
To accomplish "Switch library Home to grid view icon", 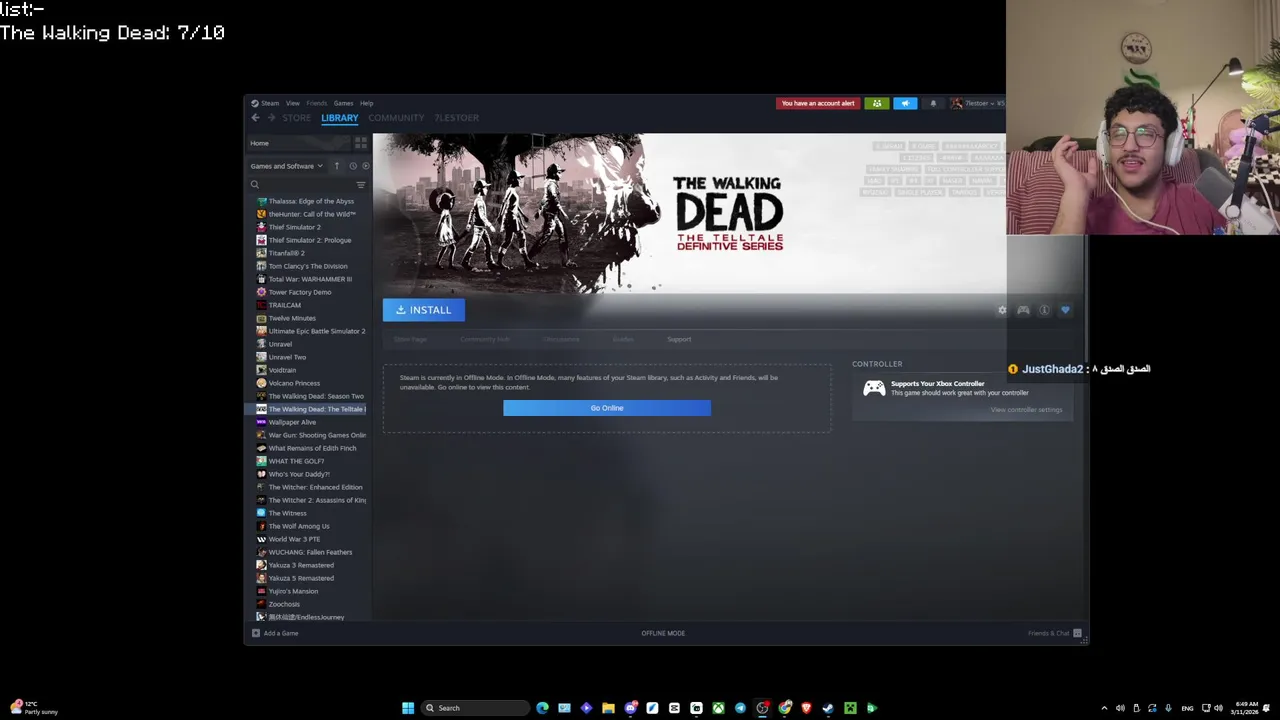I will point(362,143).
